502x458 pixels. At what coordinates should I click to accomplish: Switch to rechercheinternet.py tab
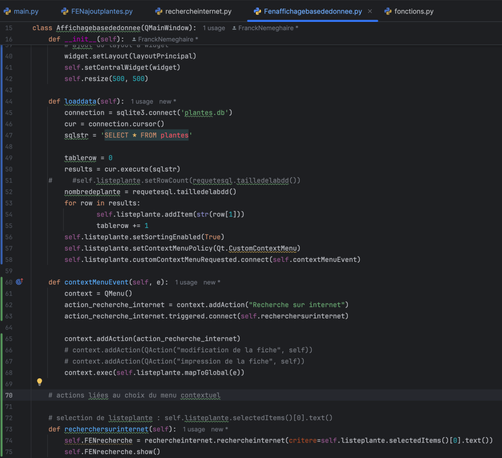[x=193, y=12]
